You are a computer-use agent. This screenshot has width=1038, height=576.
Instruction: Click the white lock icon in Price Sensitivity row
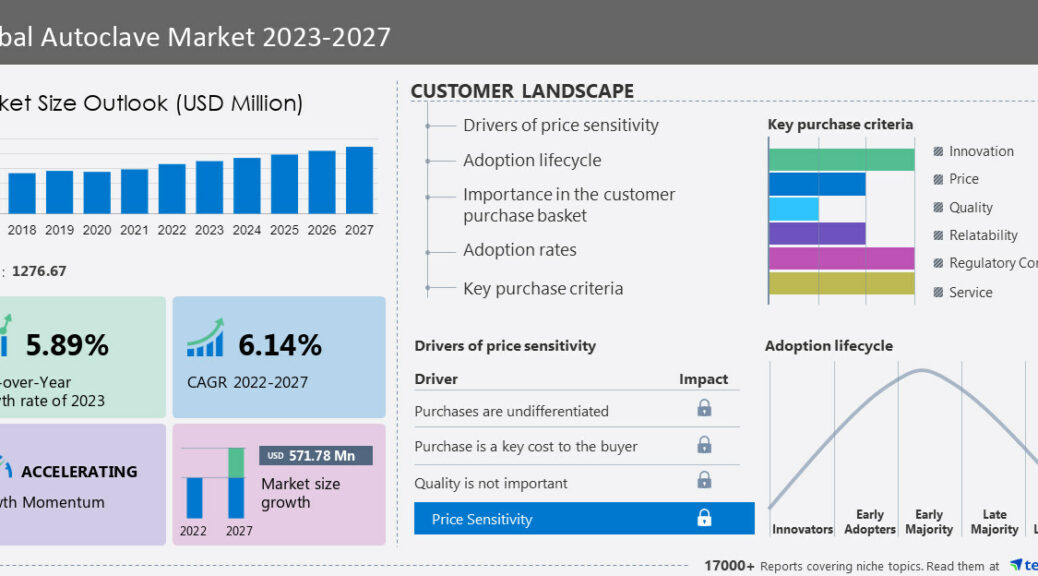click(704, 518)
